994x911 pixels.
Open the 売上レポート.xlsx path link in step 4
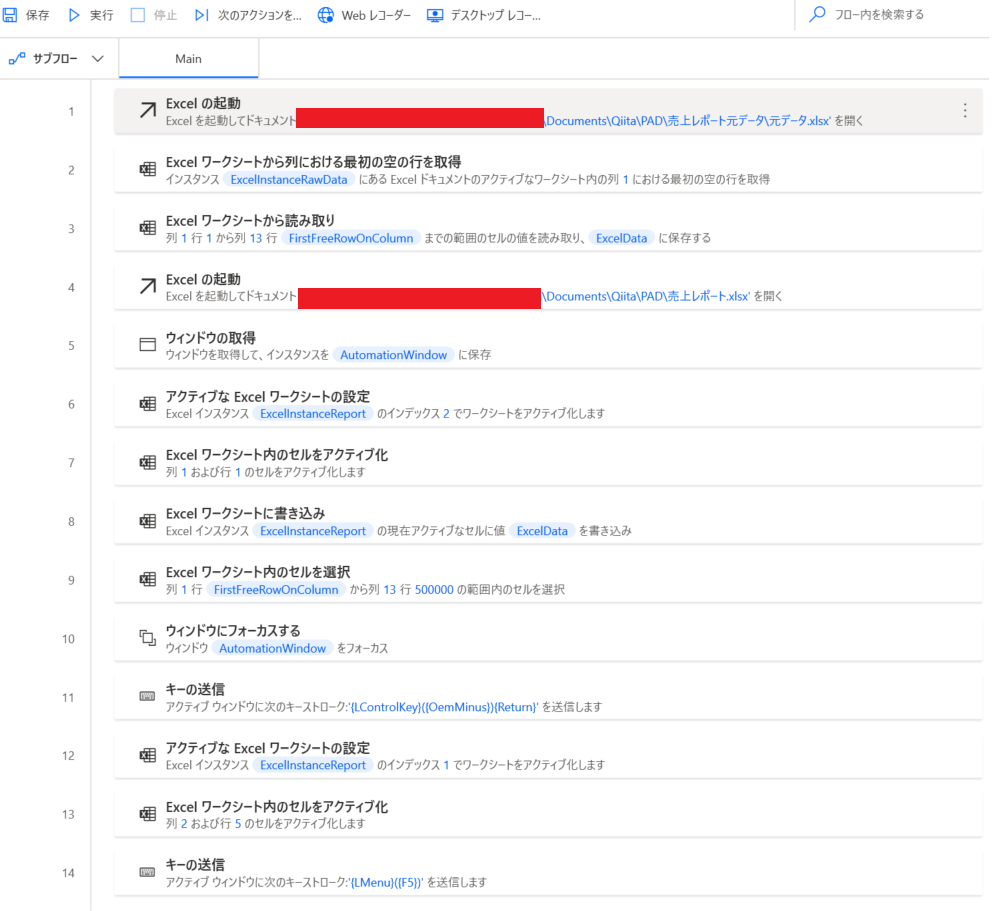tap(647, 296)
